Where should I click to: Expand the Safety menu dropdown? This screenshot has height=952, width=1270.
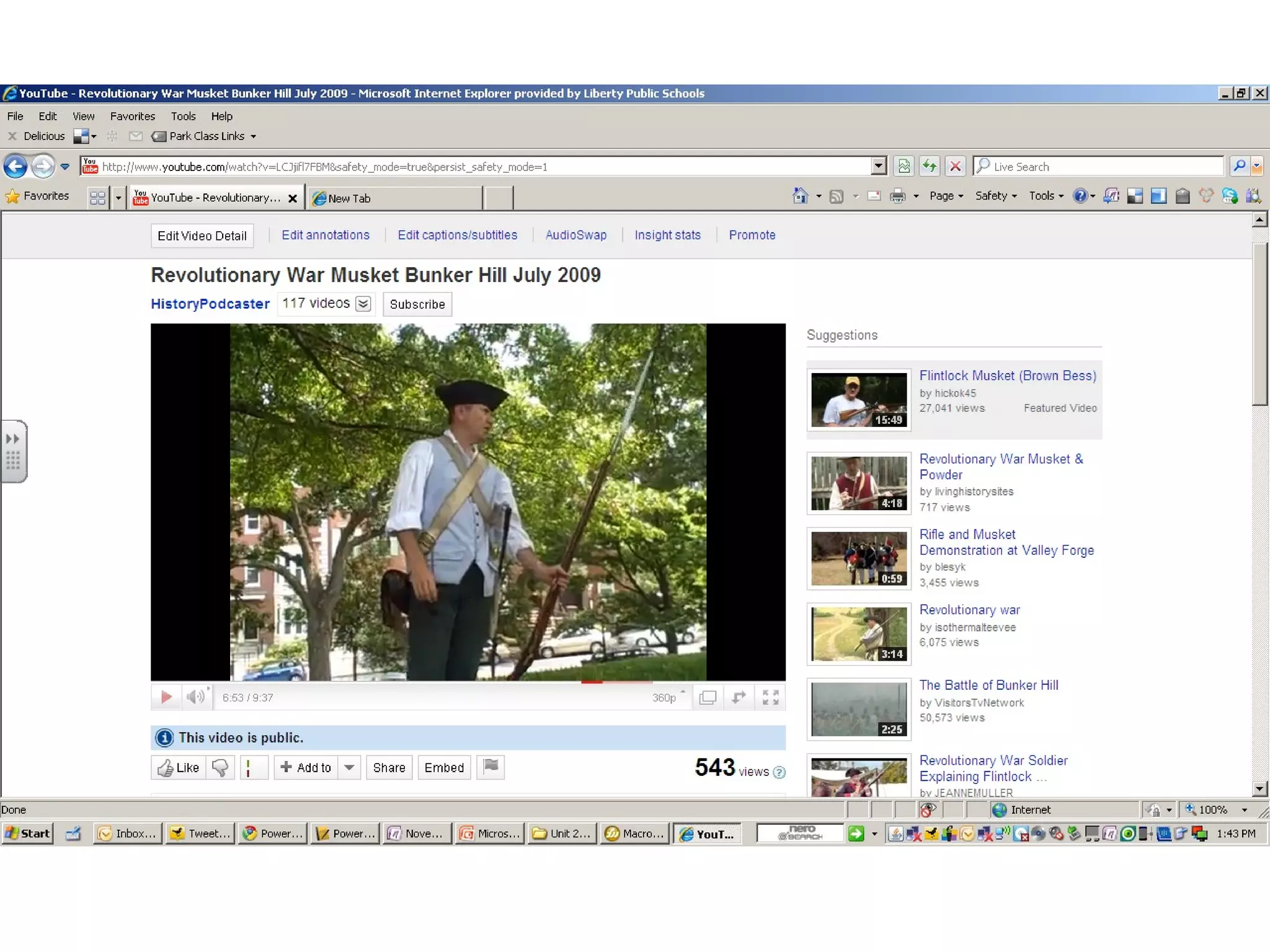996,196
